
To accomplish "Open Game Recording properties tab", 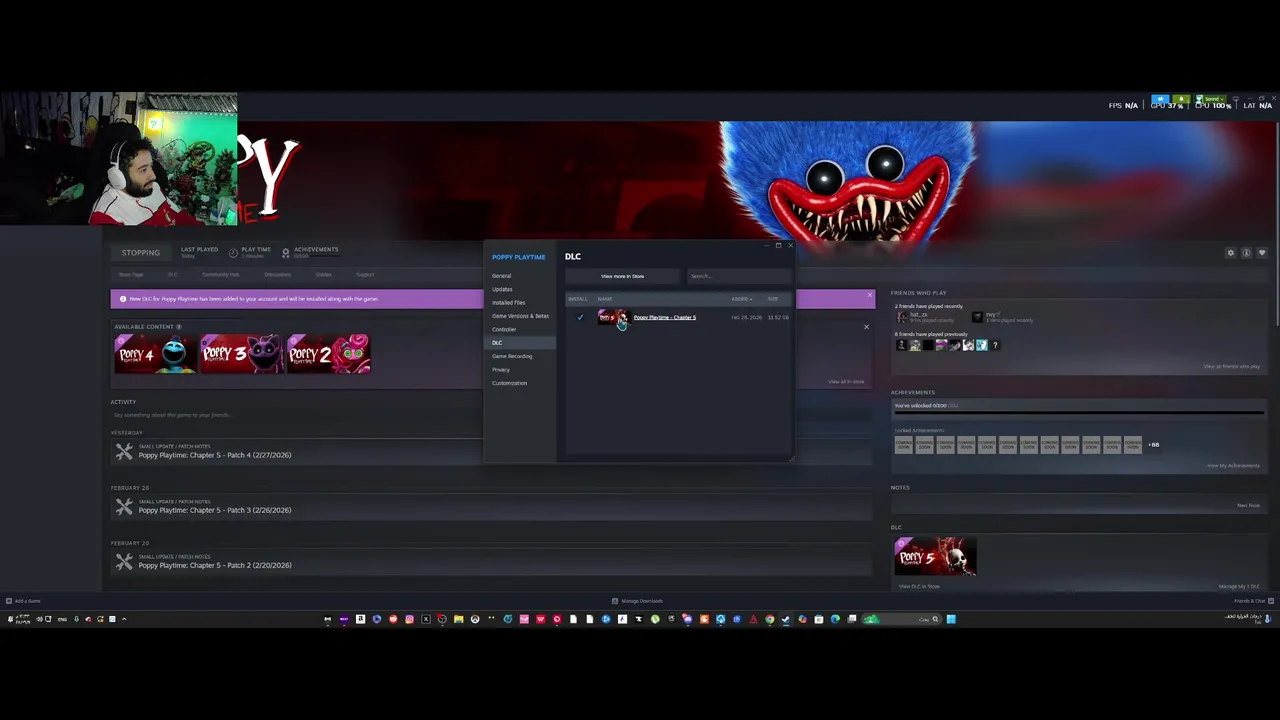I will (512, 356).
